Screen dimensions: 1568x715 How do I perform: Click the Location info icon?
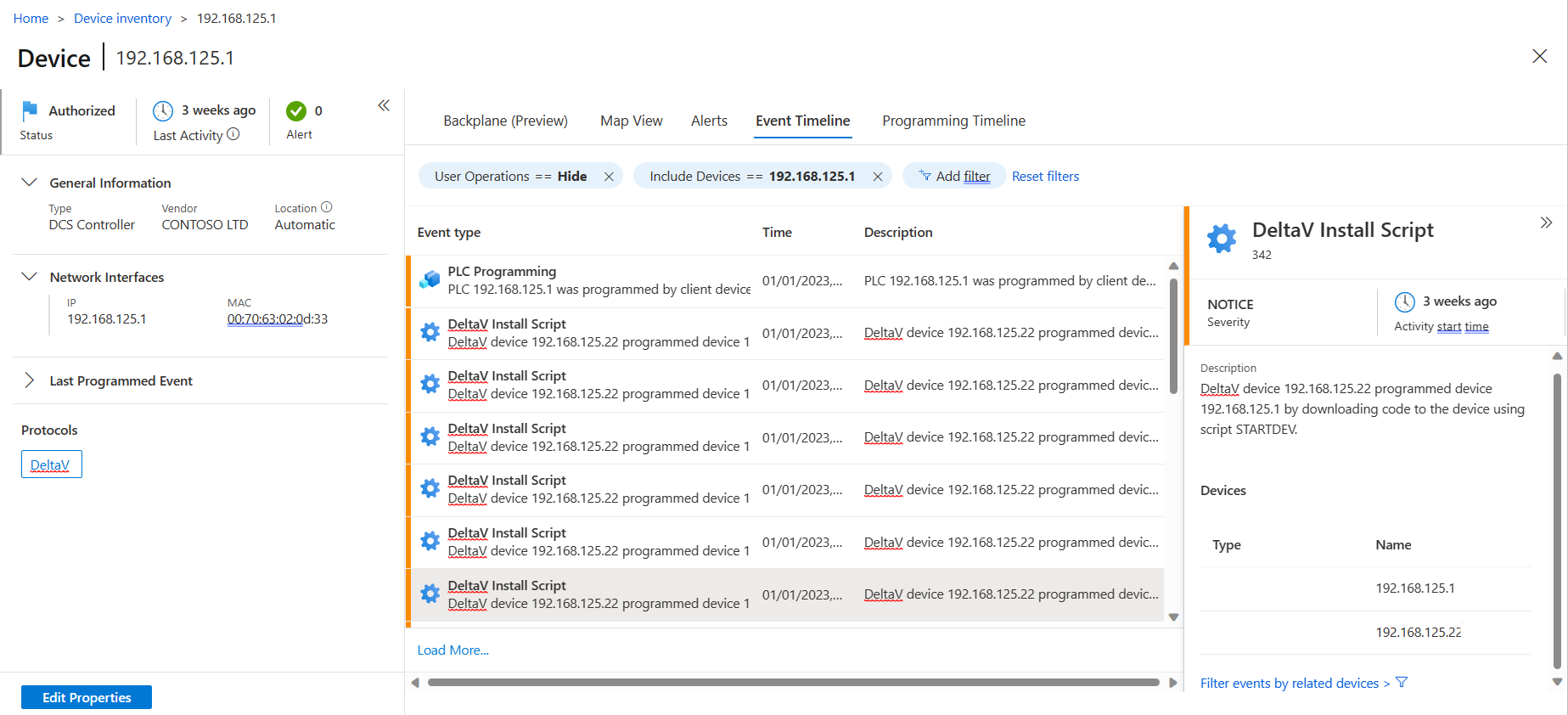point(327,207)
